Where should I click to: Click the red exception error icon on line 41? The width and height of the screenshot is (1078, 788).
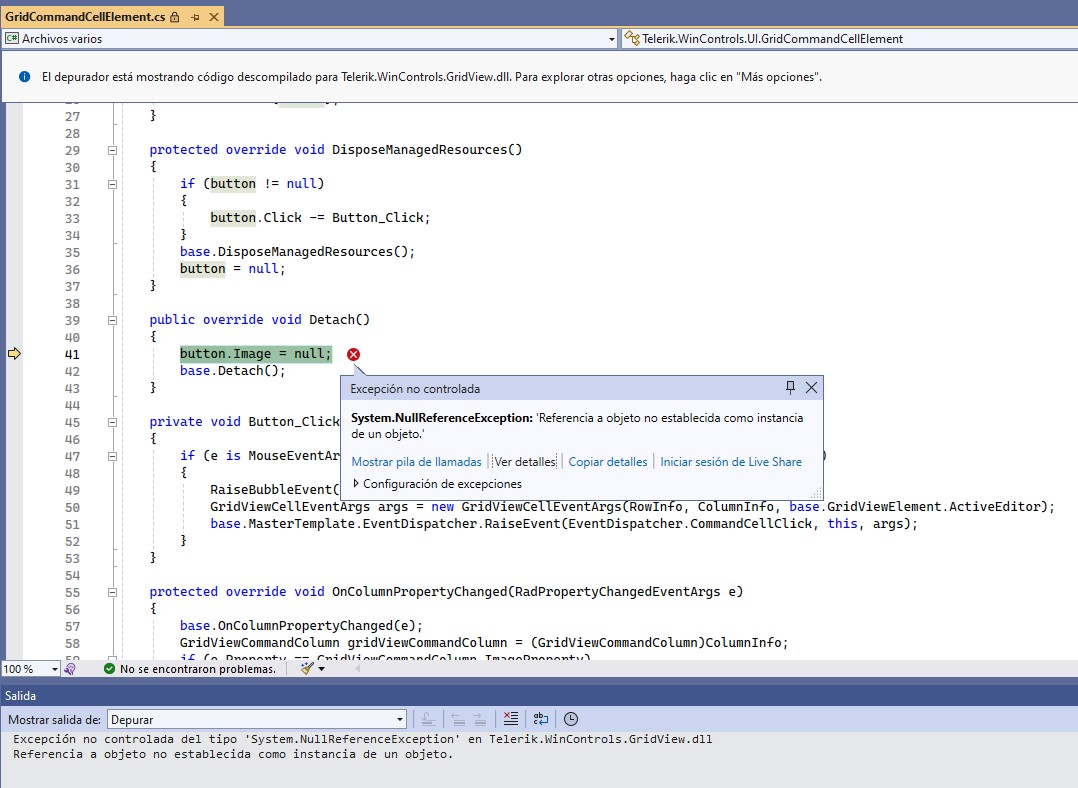[354, 354]
